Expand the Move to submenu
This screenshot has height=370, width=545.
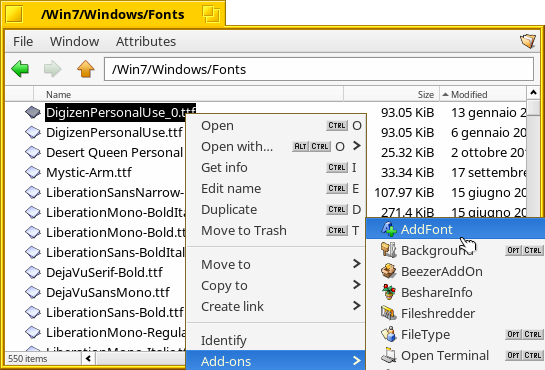pyautogui.click(x=356, y=264)
